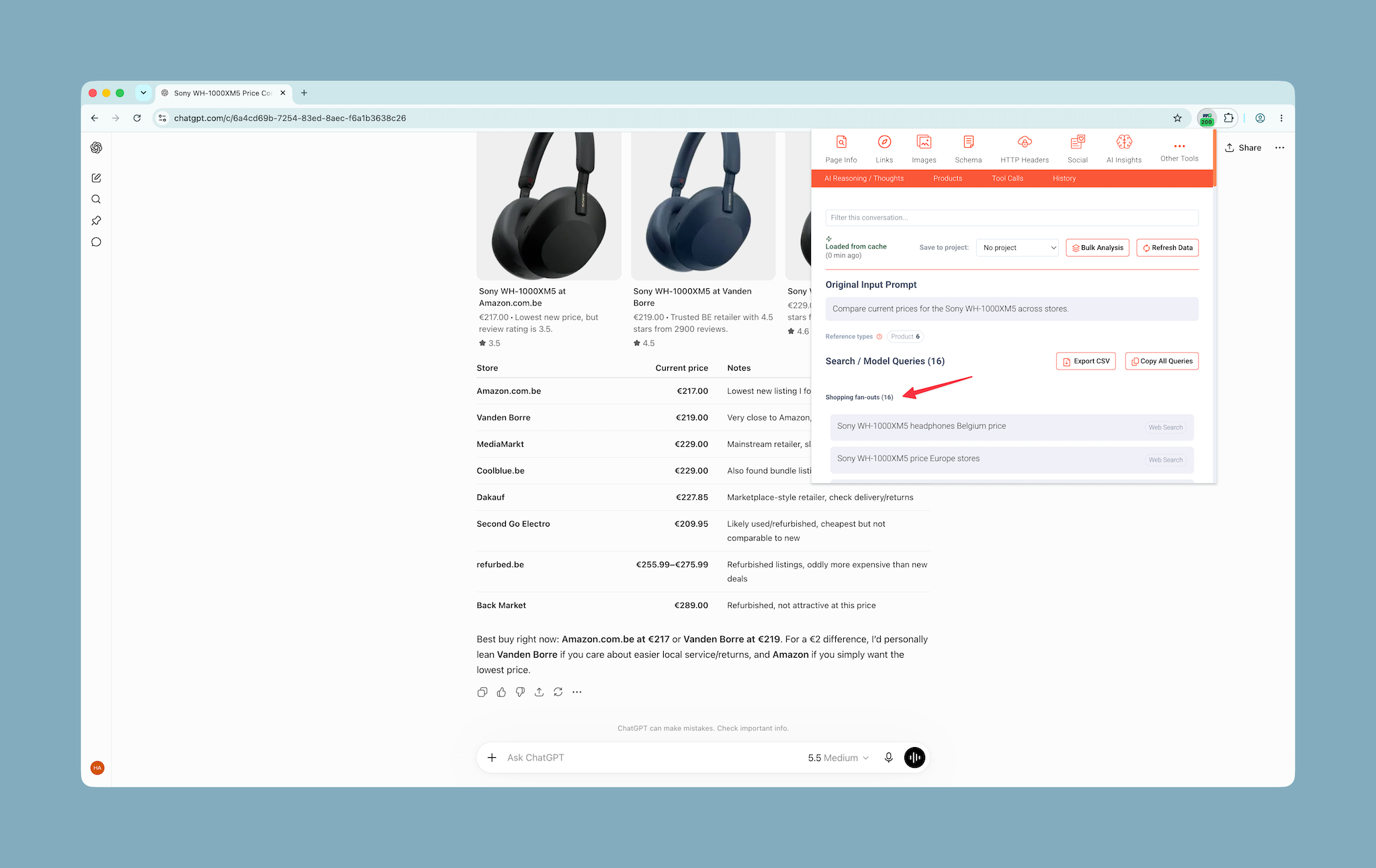Select the Sony WH-1000XM5 Price browser tab
This screenshot has width=1376, height=868.
click(x=224, y=93)
